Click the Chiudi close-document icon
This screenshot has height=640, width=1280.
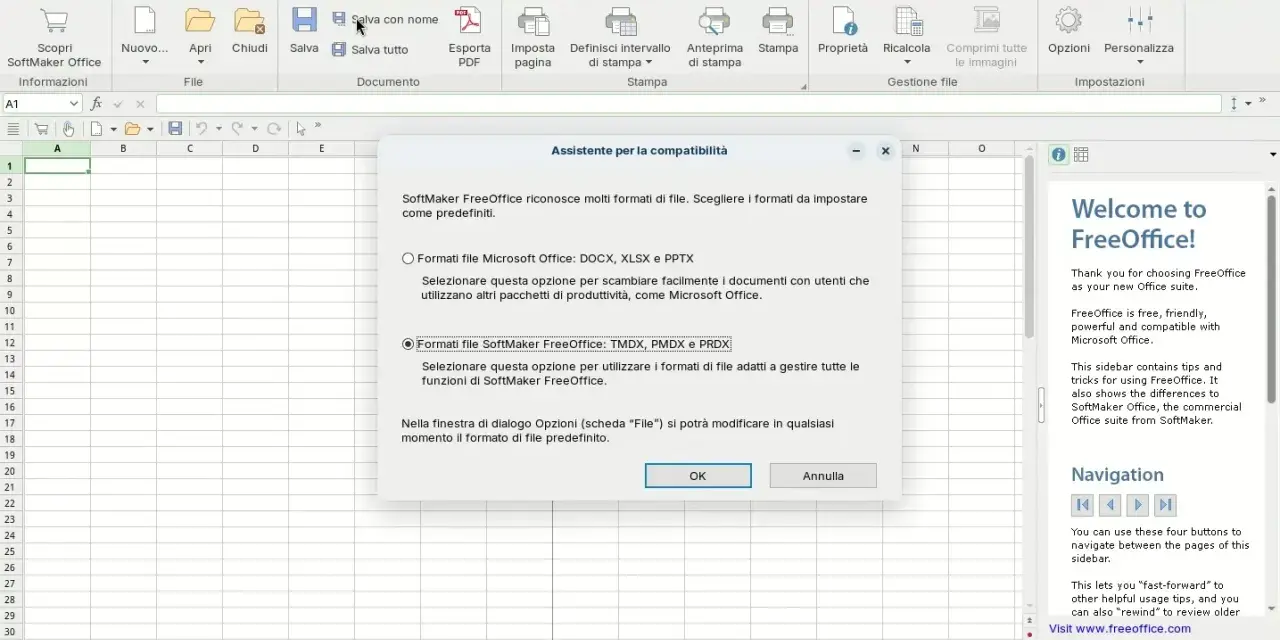coord(249,20)
